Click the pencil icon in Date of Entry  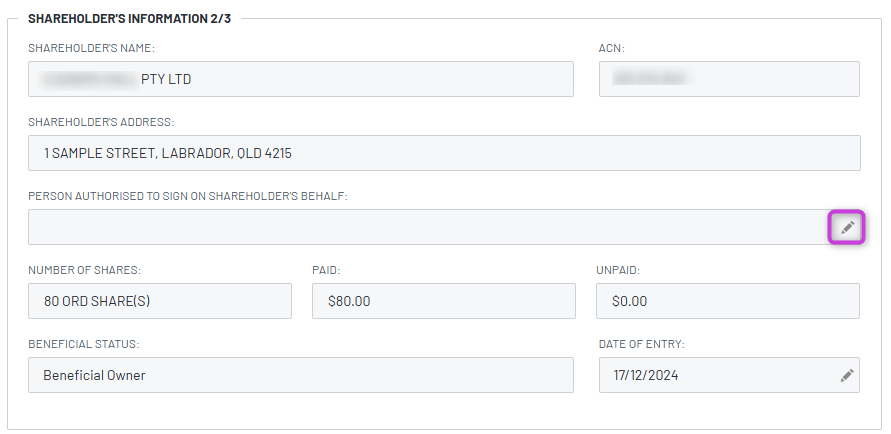point(847,375)
